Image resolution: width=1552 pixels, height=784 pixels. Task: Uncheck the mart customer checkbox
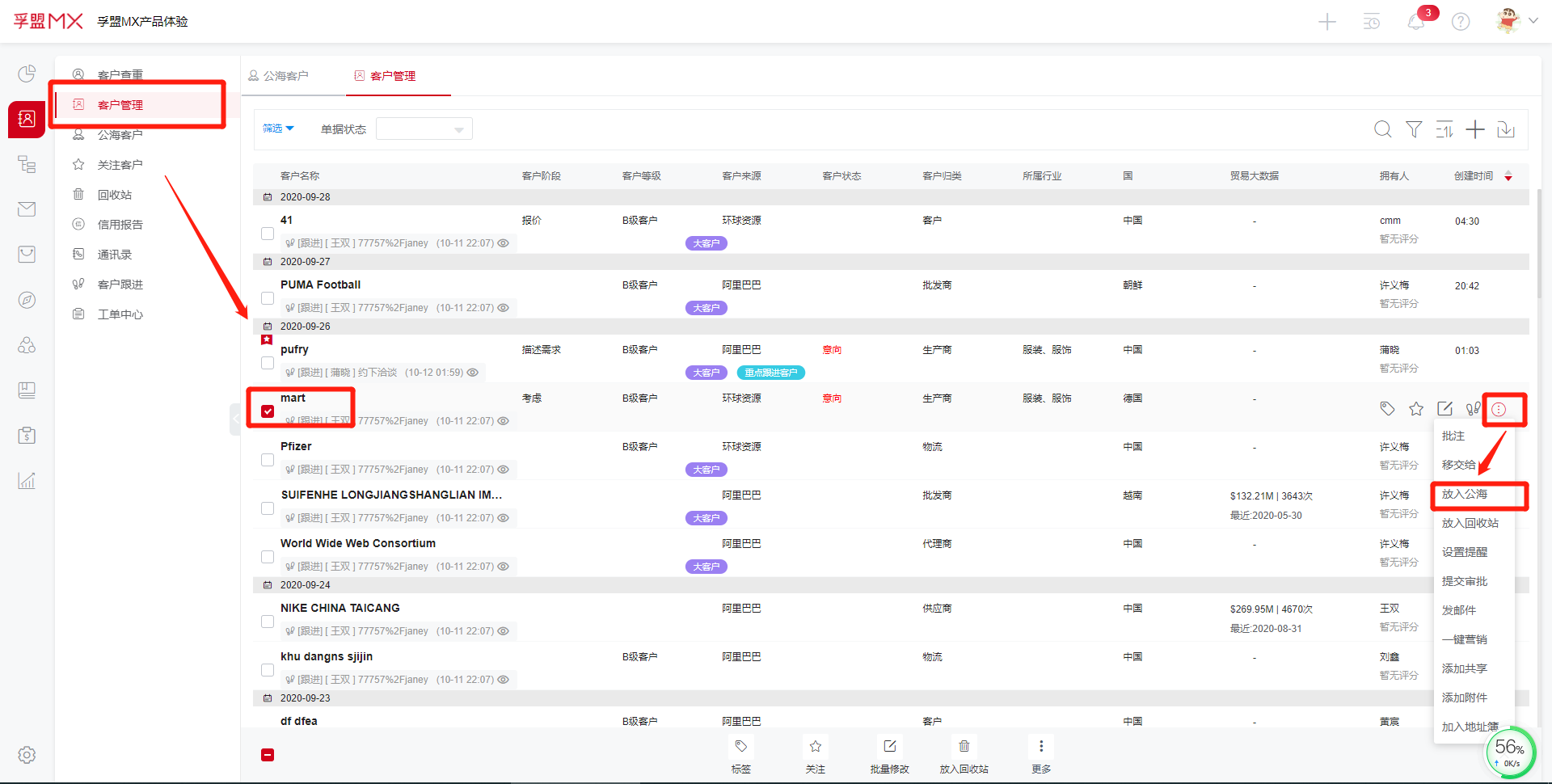[x=268, y=411]
